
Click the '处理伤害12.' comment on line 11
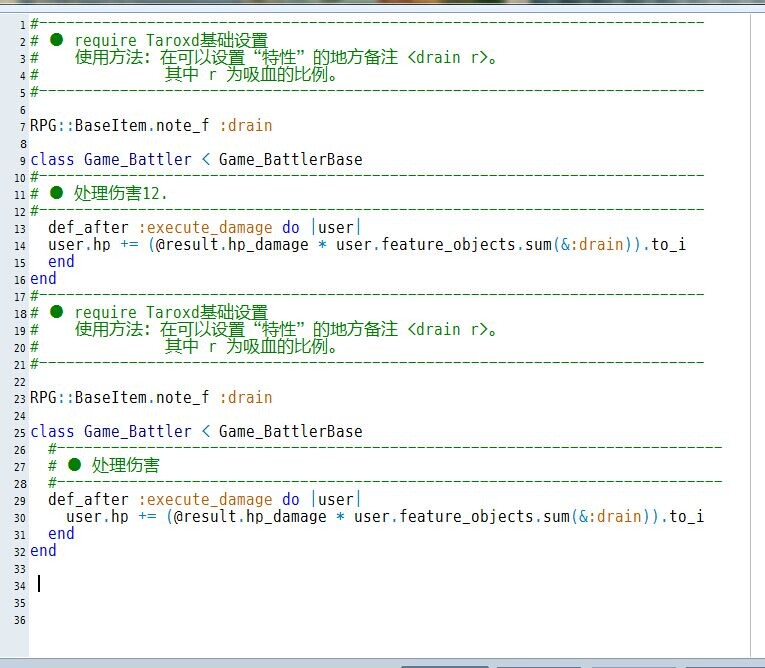(x=120, y=194)
